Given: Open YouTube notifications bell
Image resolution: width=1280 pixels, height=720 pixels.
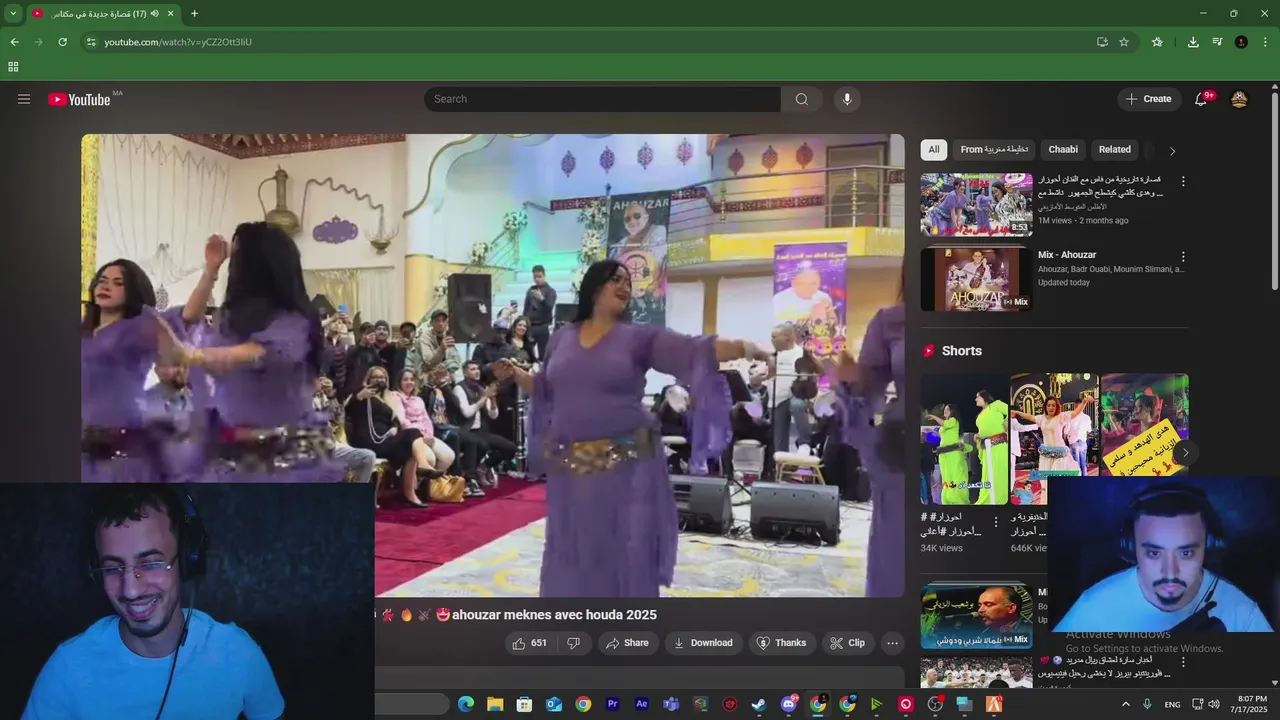Looking at the screenshot, I should coord(1201,99).
